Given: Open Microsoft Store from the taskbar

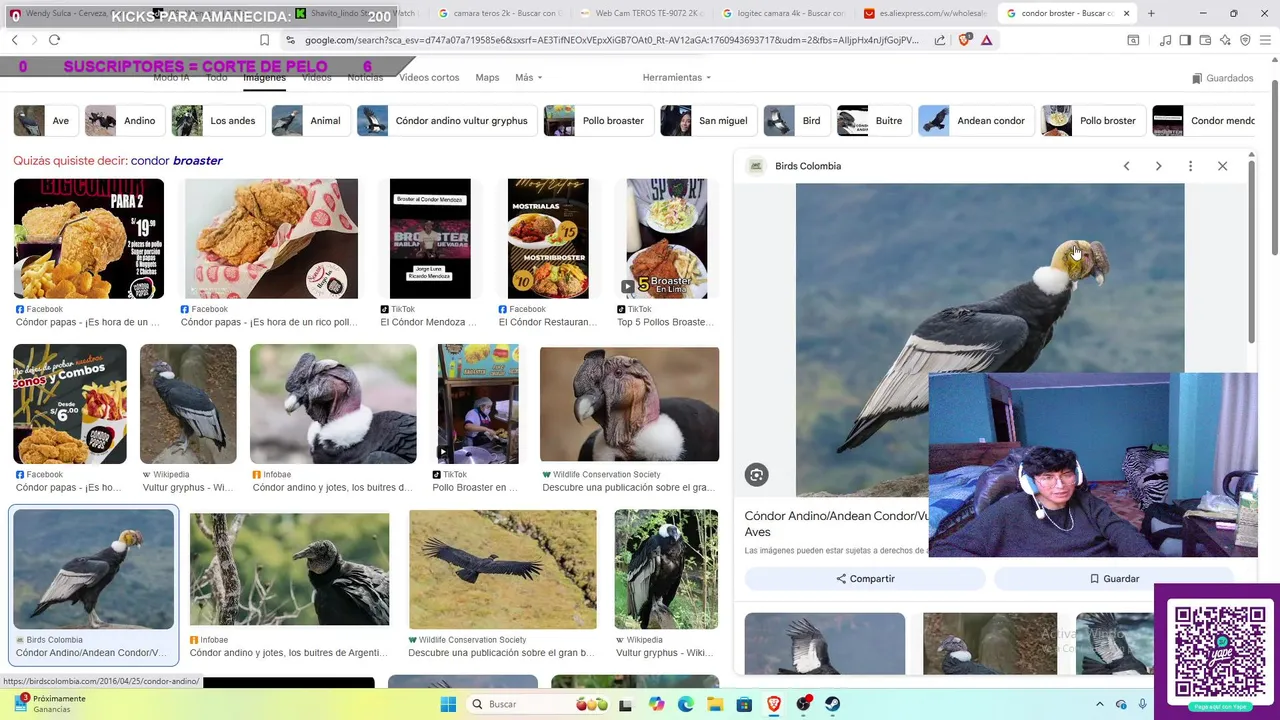Looking at the screenshot, I should point(744,704).
